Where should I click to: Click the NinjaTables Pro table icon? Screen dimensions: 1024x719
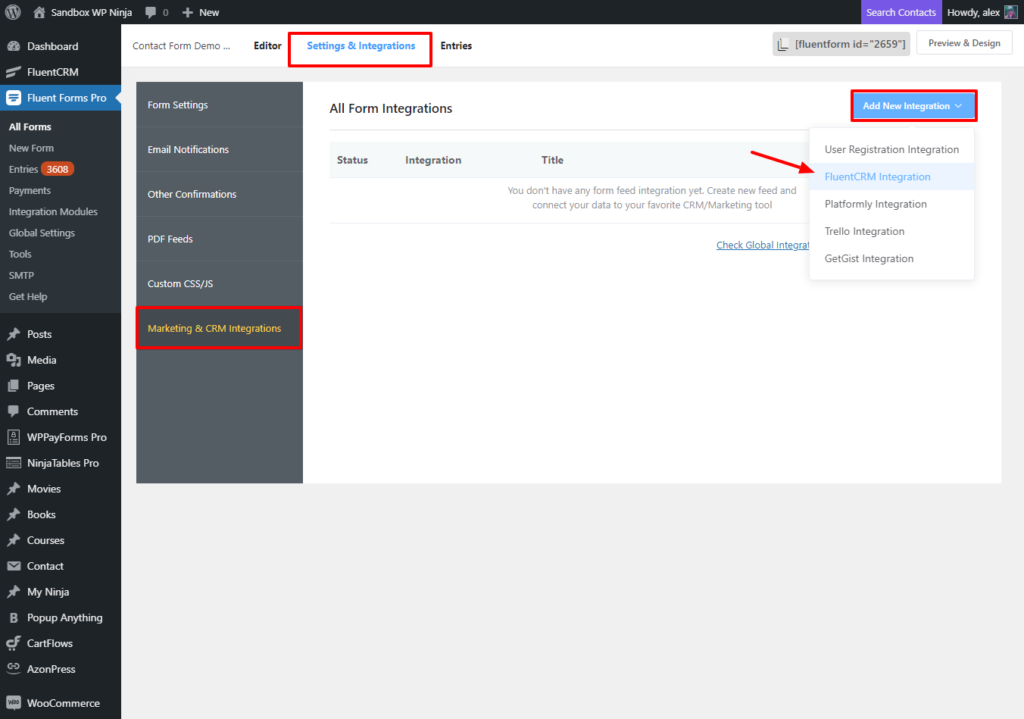(13, 463)
